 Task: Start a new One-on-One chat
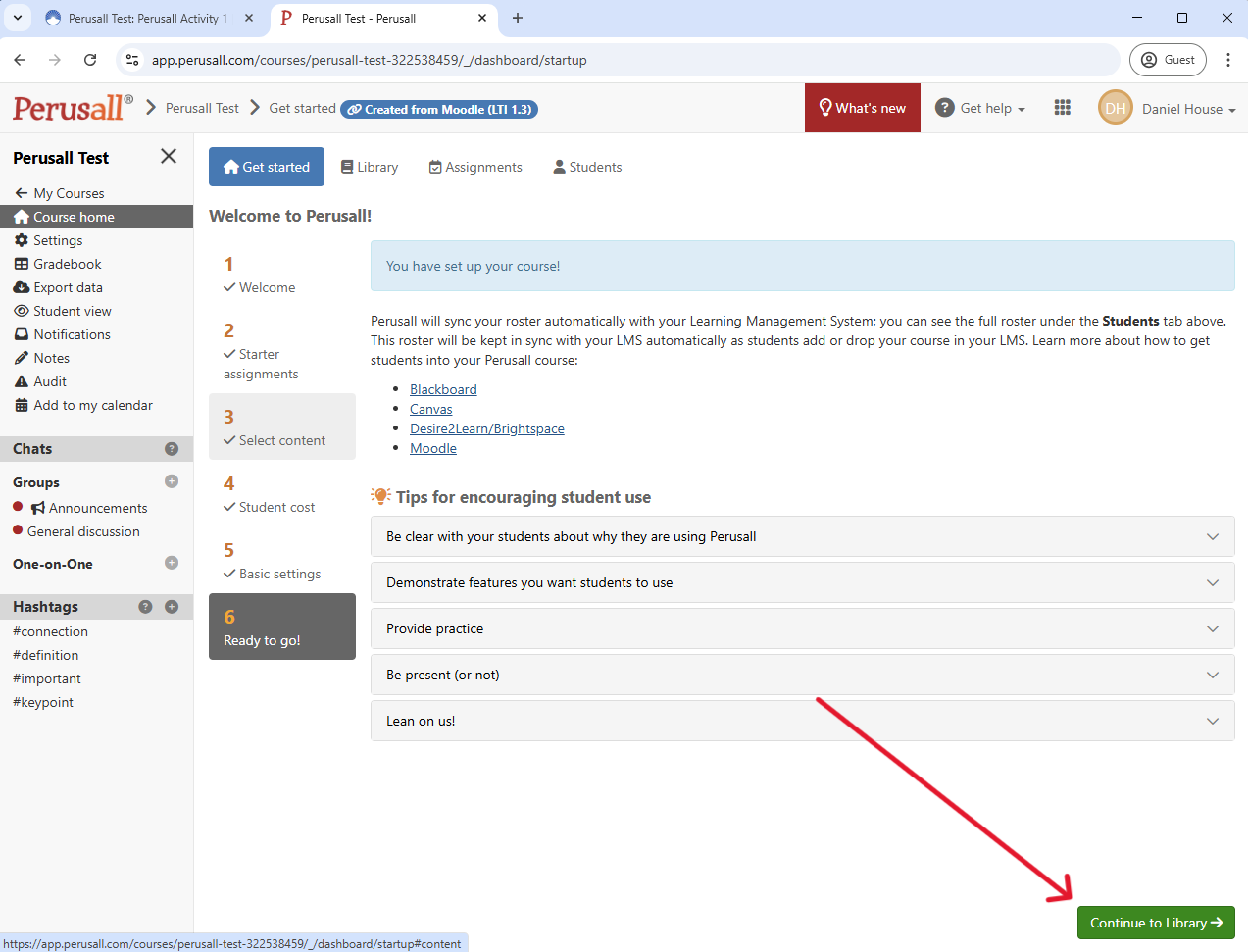pos(172,563)
